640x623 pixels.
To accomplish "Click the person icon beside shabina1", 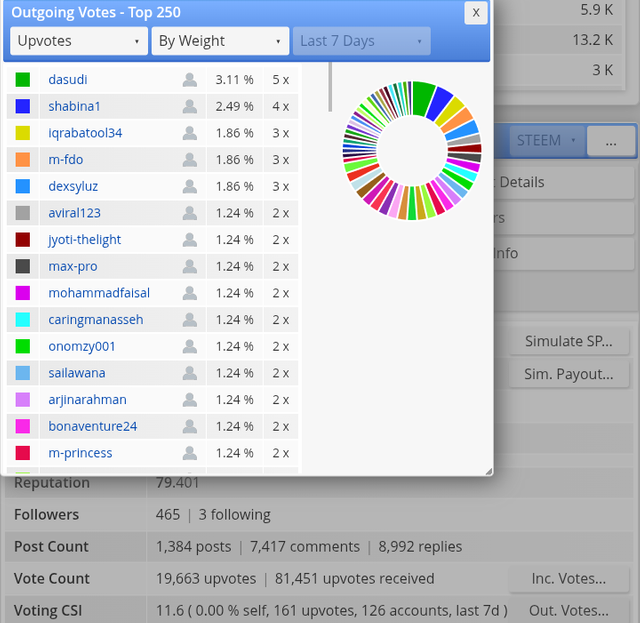I will coord(189,106).
